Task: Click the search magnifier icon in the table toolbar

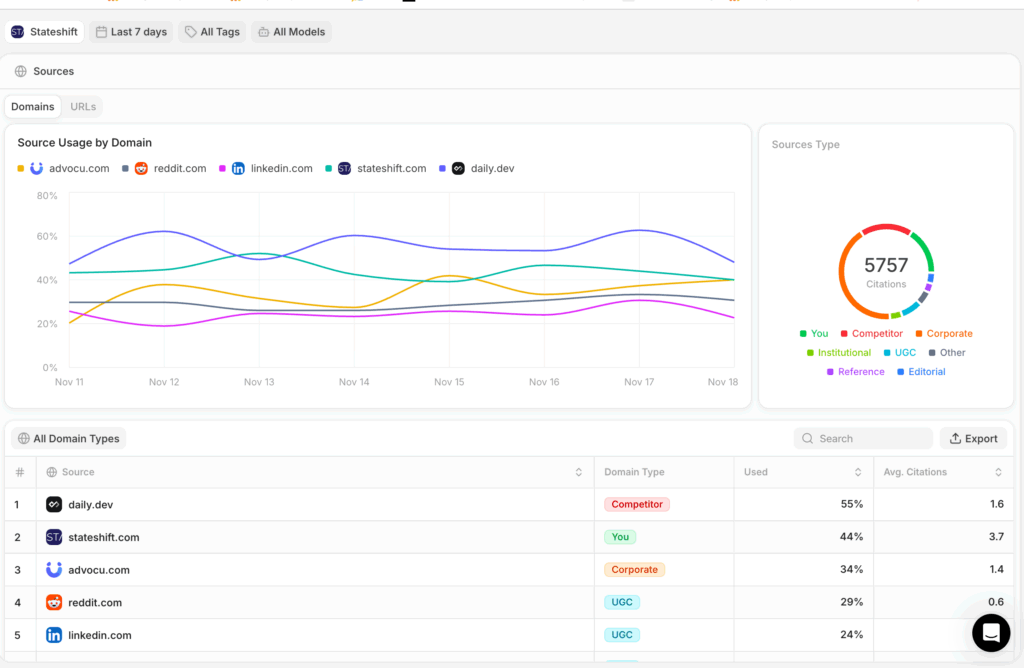Action: tap(808, 438)
